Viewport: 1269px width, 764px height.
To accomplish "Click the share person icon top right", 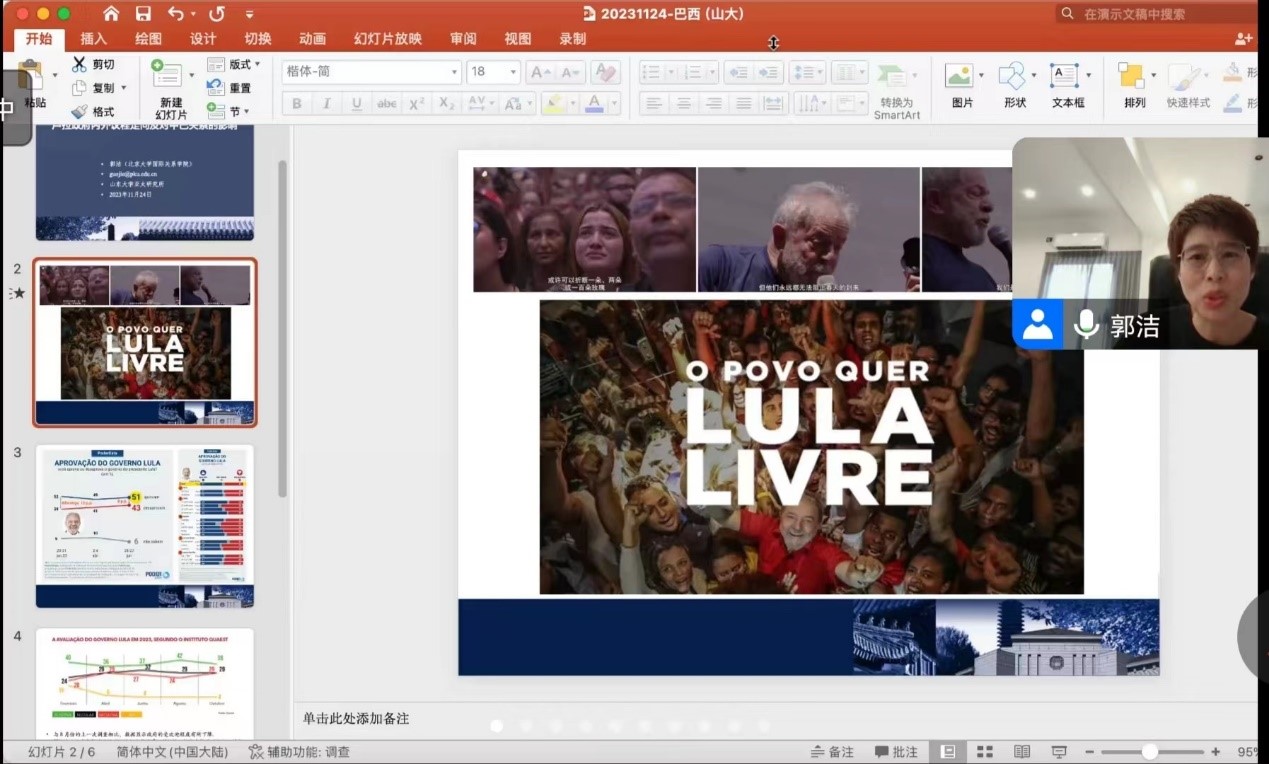I will click(x=1243, y=39).
